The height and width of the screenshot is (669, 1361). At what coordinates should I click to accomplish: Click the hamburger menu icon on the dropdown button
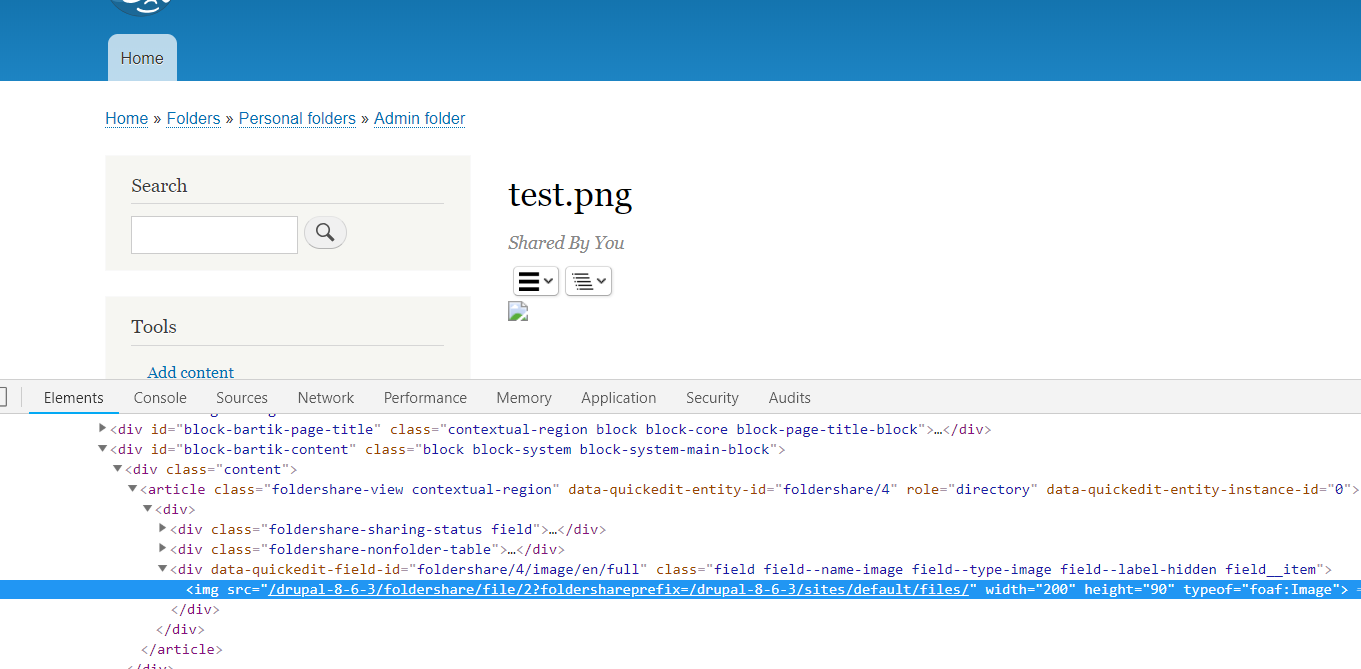[x=530, y=281]
